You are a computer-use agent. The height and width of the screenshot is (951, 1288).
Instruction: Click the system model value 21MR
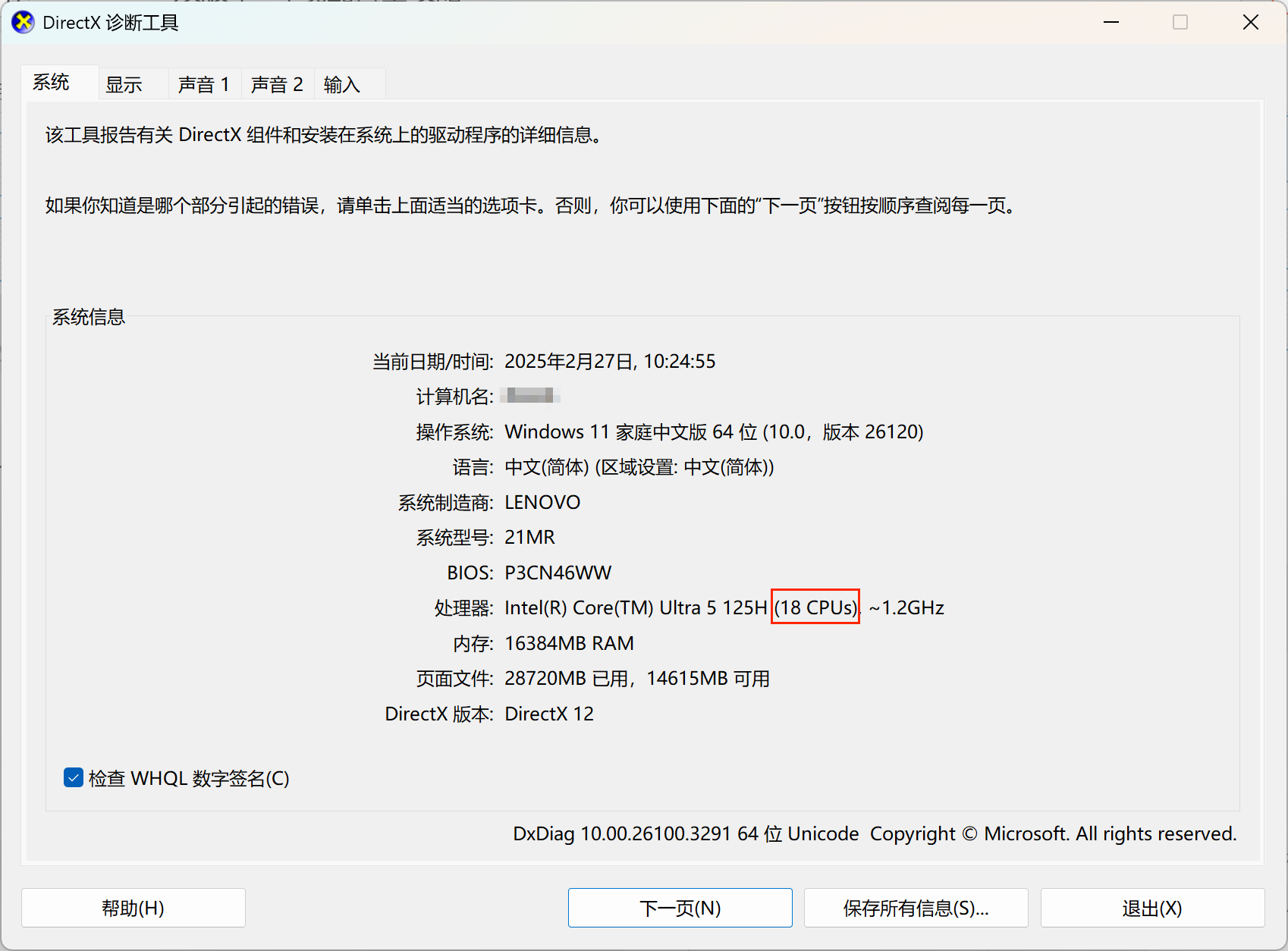[529, 537]
